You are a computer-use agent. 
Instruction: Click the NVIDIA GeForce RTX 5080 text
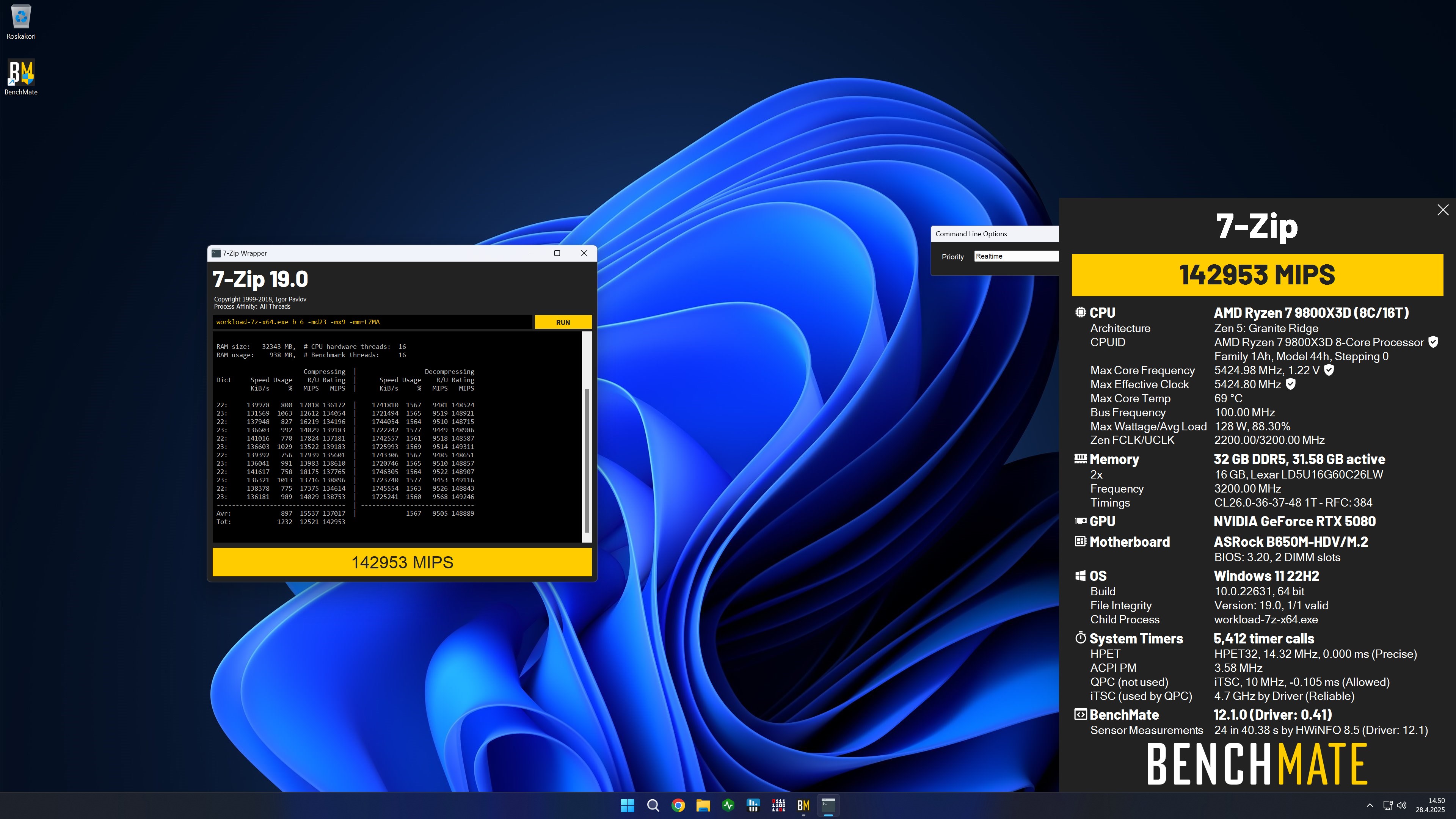pos(1294,521)
